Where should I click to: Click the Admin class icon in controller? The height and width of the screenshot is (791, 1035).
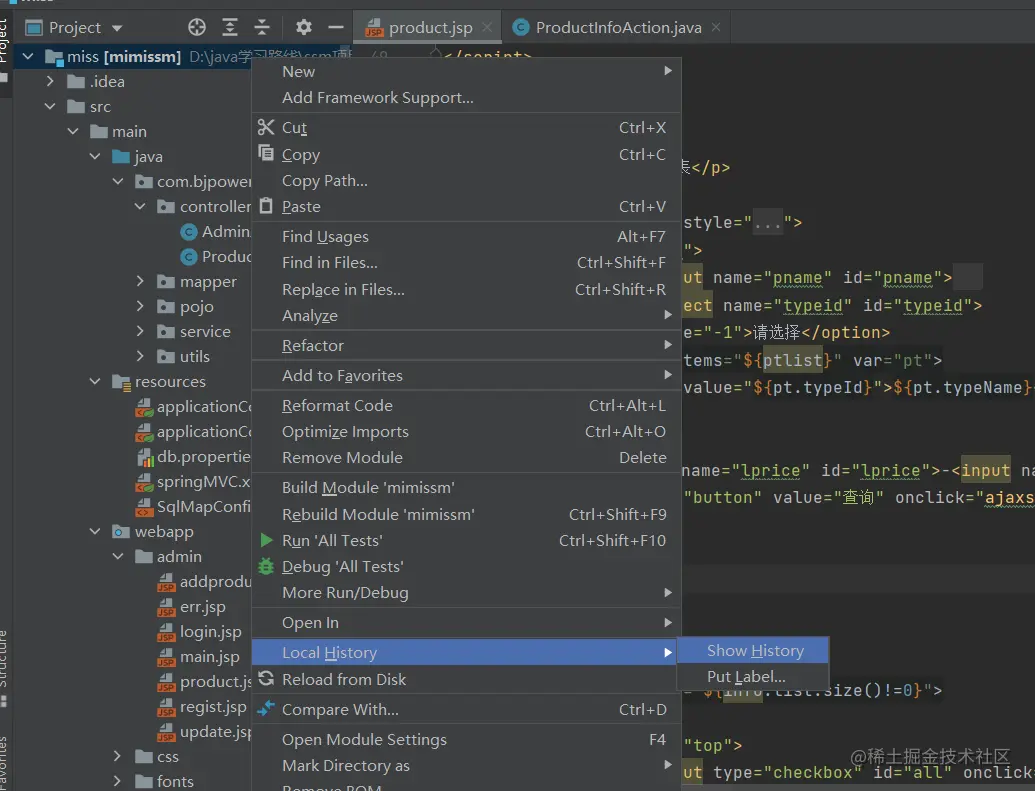(x=189, y=232)
